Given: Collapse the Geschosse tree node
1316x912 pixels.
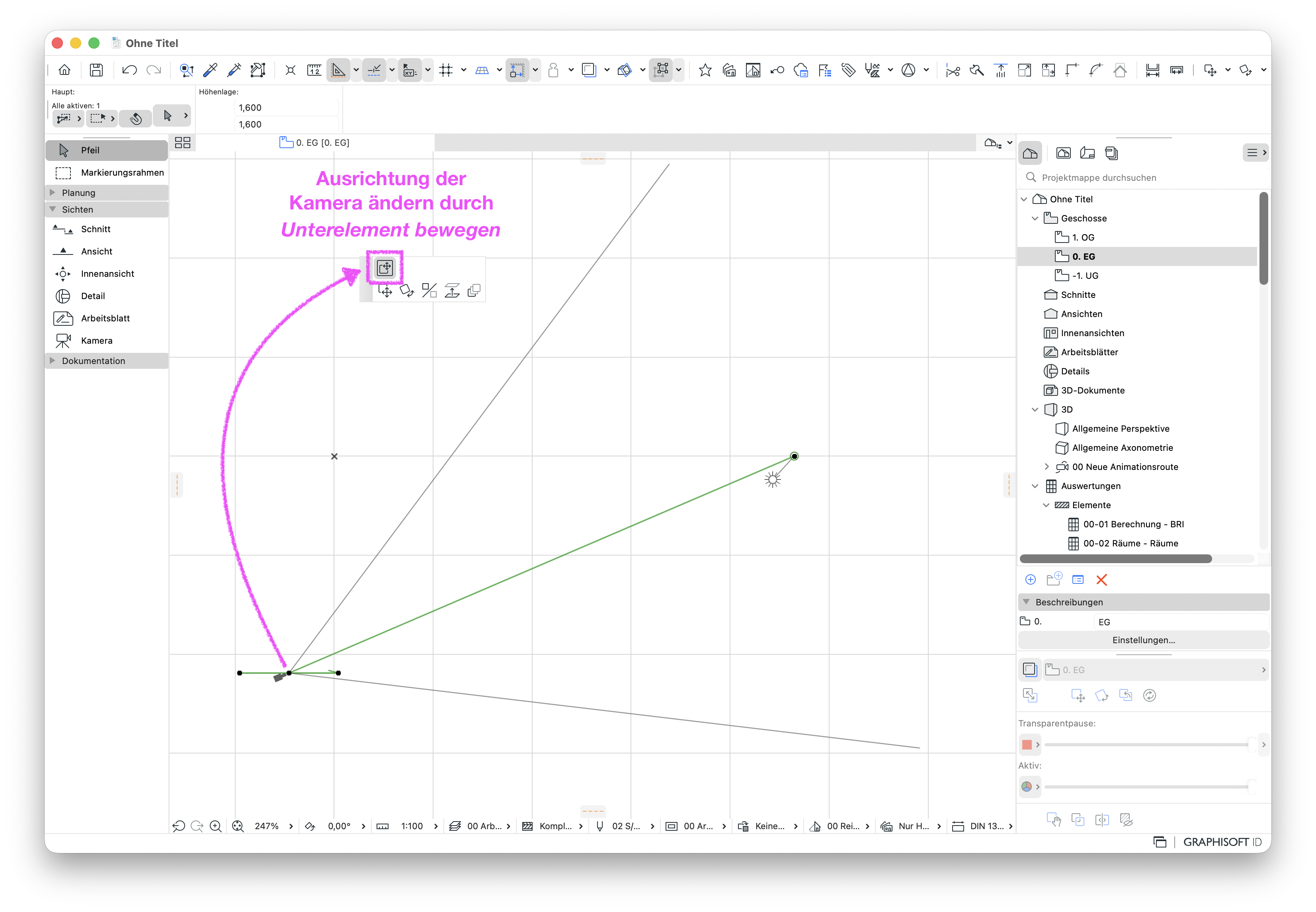Looking at the screenshot, I should tap(1035, 218).
